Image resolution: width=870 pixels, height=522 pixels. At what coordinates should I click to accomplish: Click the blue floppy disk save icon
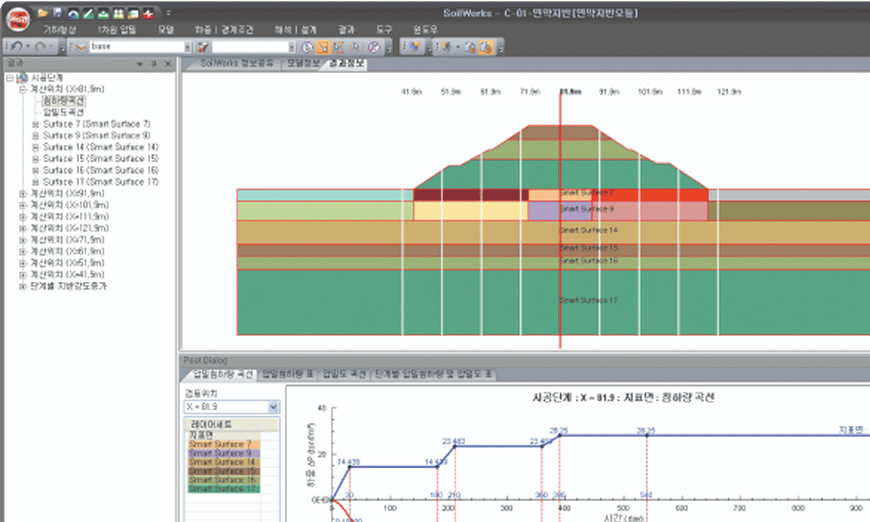58,13
